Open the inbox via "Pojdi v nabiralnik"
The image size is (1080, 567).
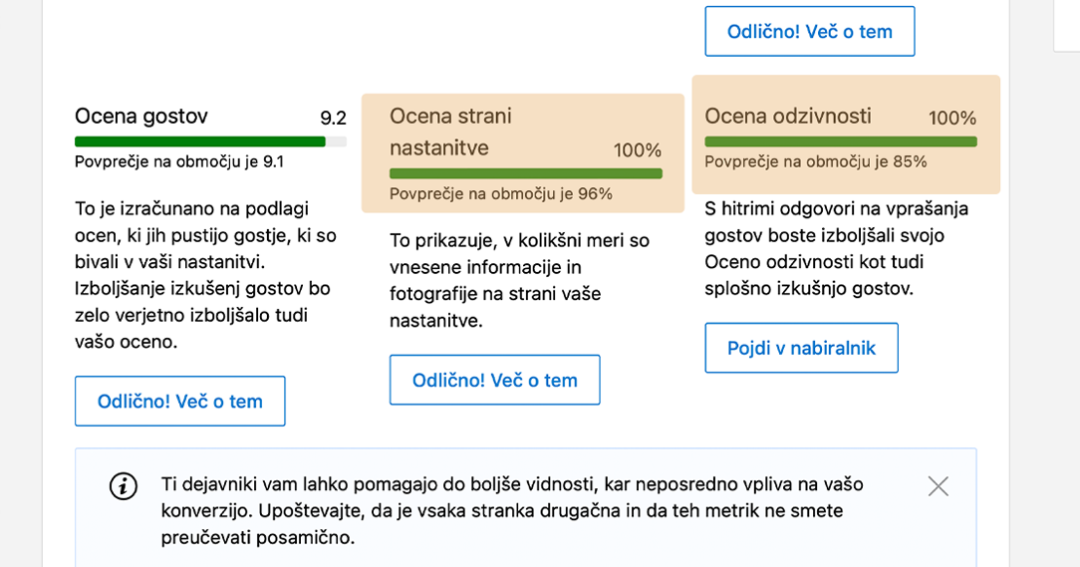point(801,348)
